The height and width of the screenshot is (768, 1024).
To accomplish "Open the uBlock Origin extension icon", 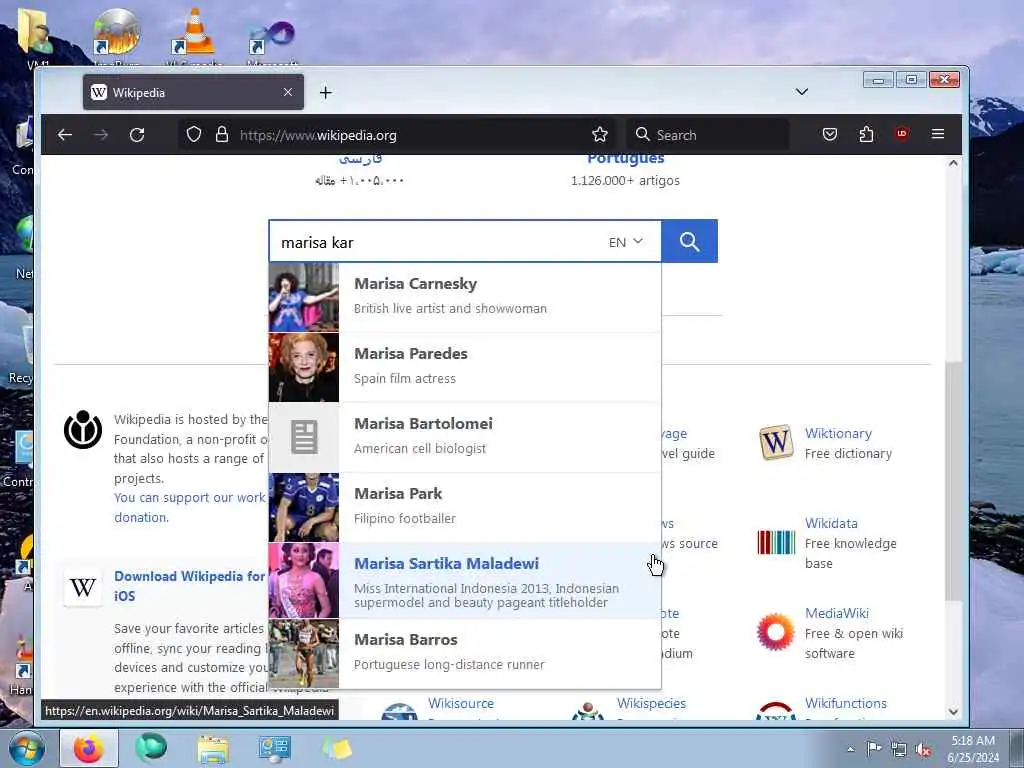I will (x=902, y=134).
